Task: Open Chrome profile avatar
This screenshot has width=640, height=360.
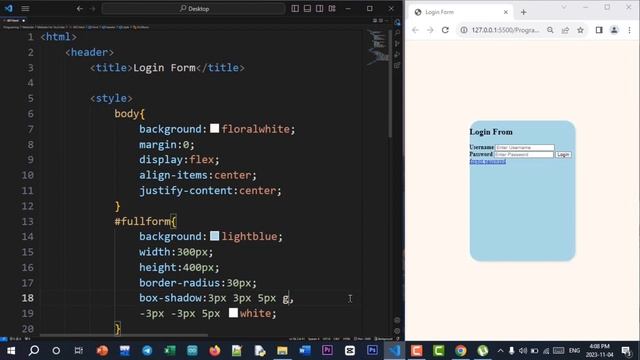Action: (614, 30)
